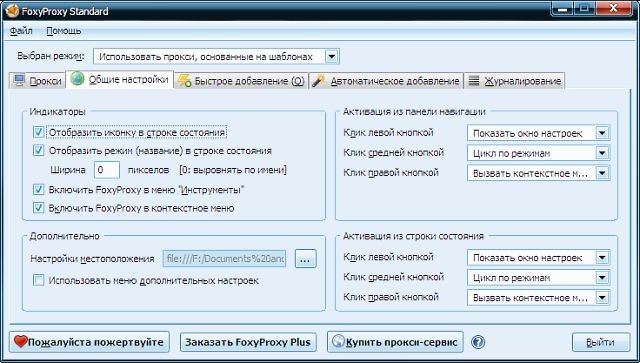Uncheck Включить FoxyProxy в меню Инструменты
Screen dimensions: 640x363
[x=38, y=189]
